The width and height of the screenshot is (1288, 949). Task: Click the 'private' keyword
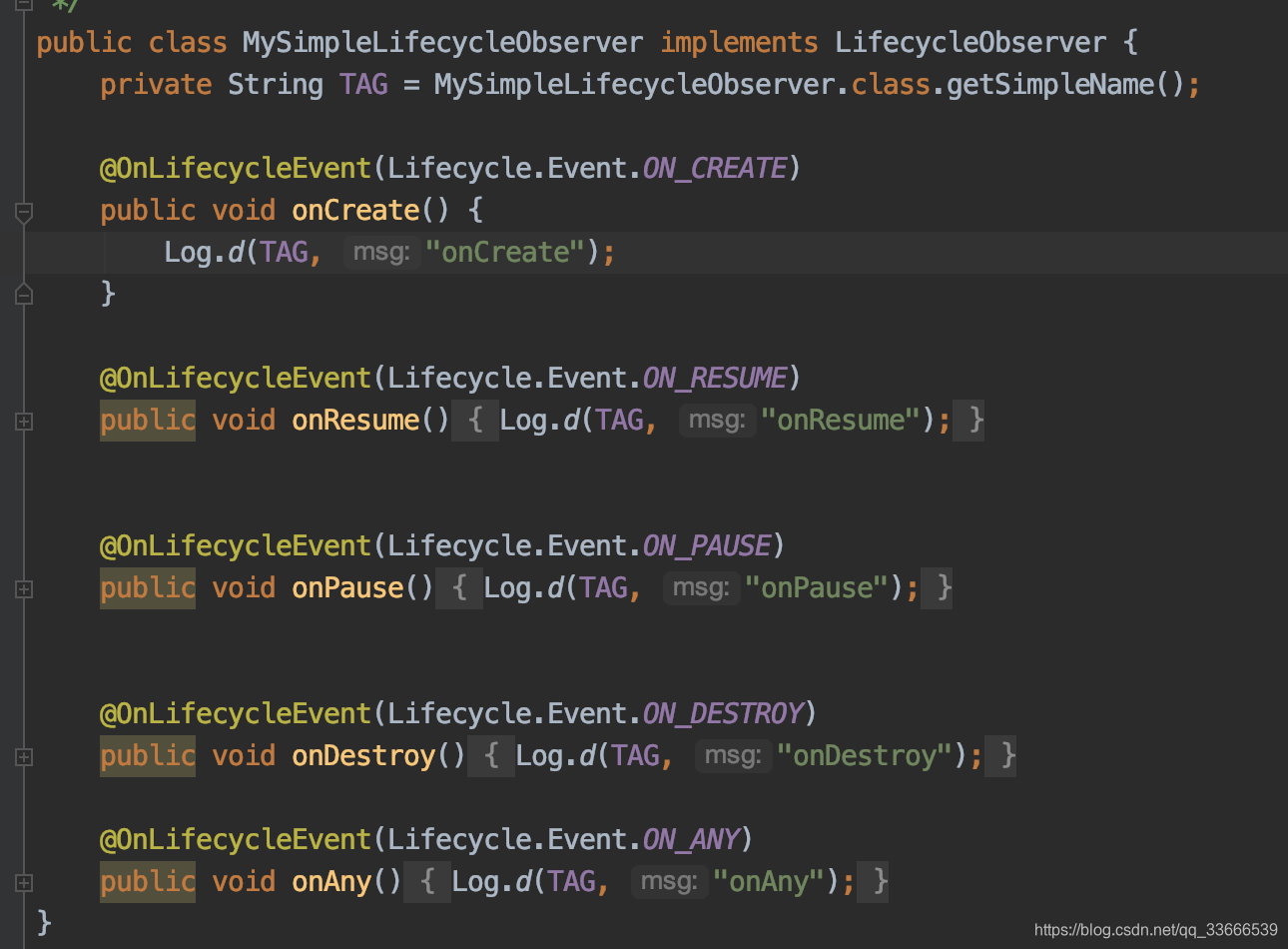[156, 85]
